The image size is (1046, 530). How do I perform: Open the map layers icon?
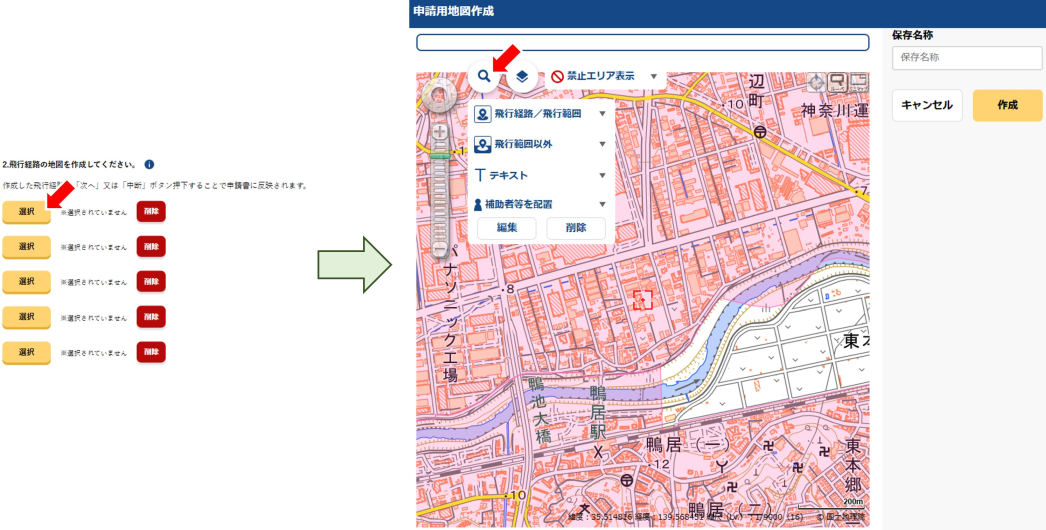[521, 77]
